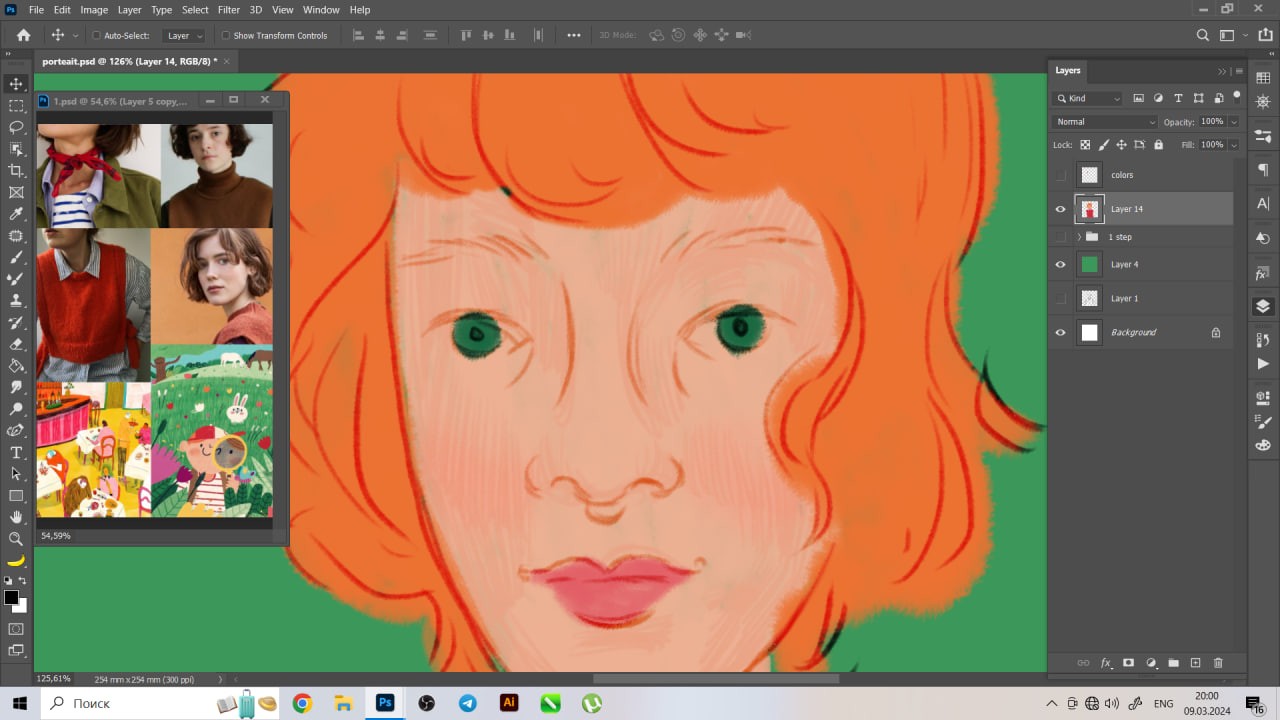Select the Layer 4 green thumbnail

click(x=1090, y=264)
